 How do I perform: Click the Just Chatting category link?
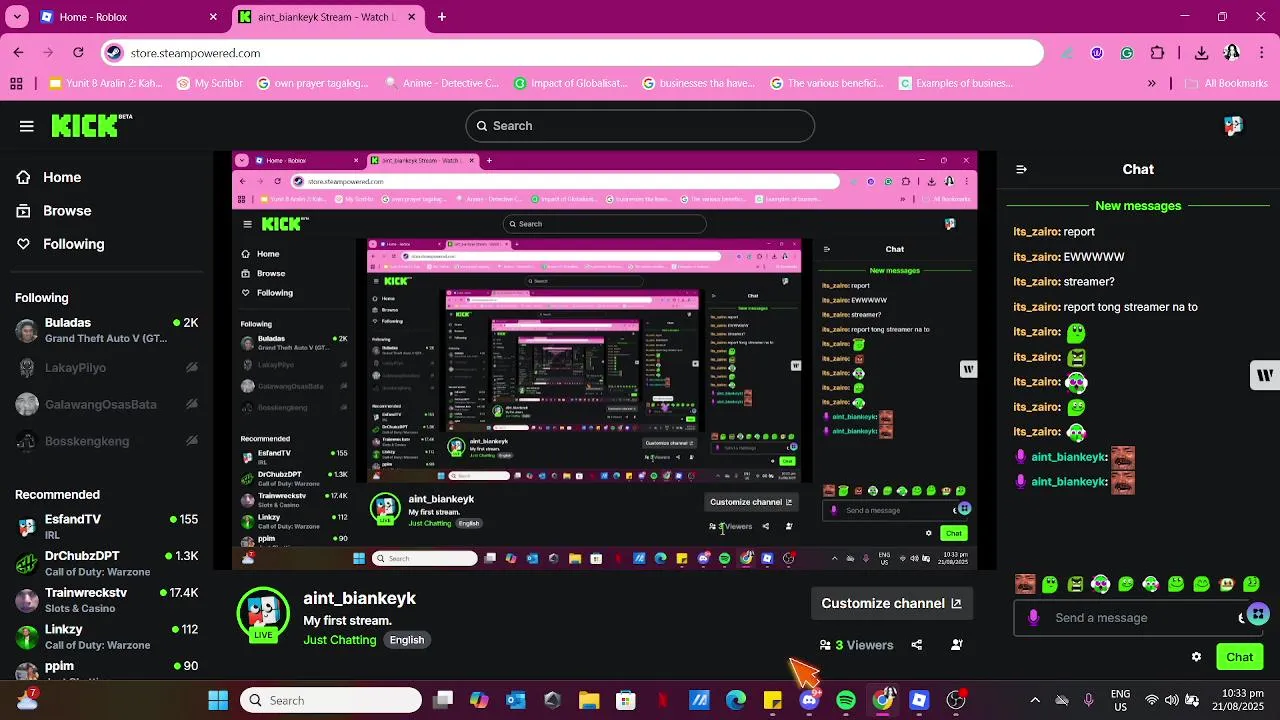tap(340, 640)
